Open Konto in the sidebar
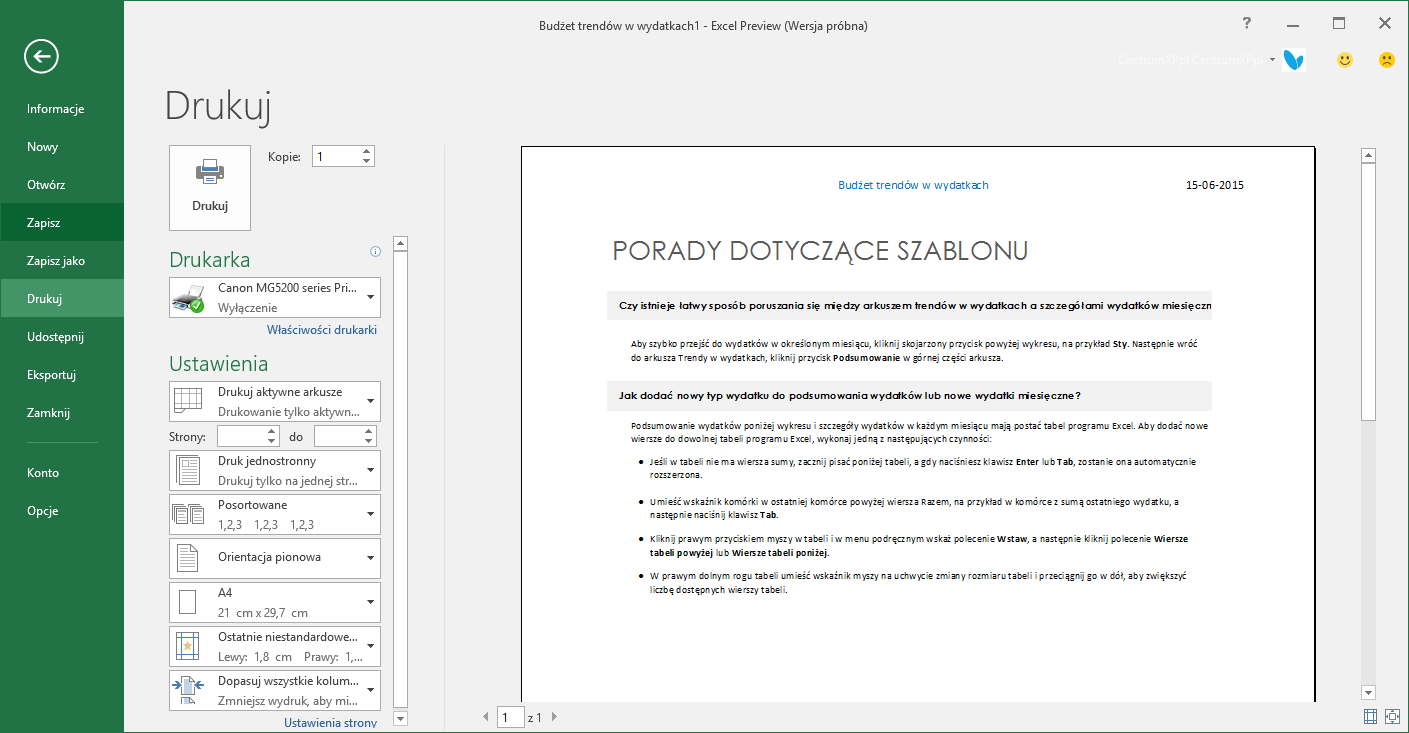This screenshot has height=733, width=1409. pyautogui.click(x=62, y=473)
